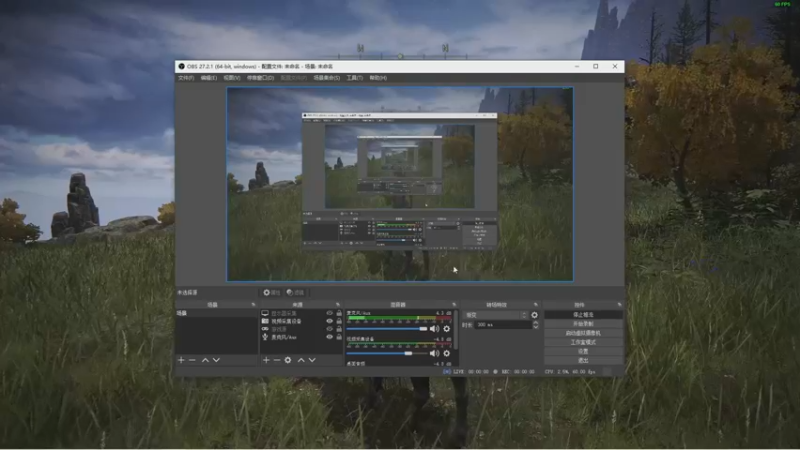Open the 文件(F) File menu

click(186, 78)
